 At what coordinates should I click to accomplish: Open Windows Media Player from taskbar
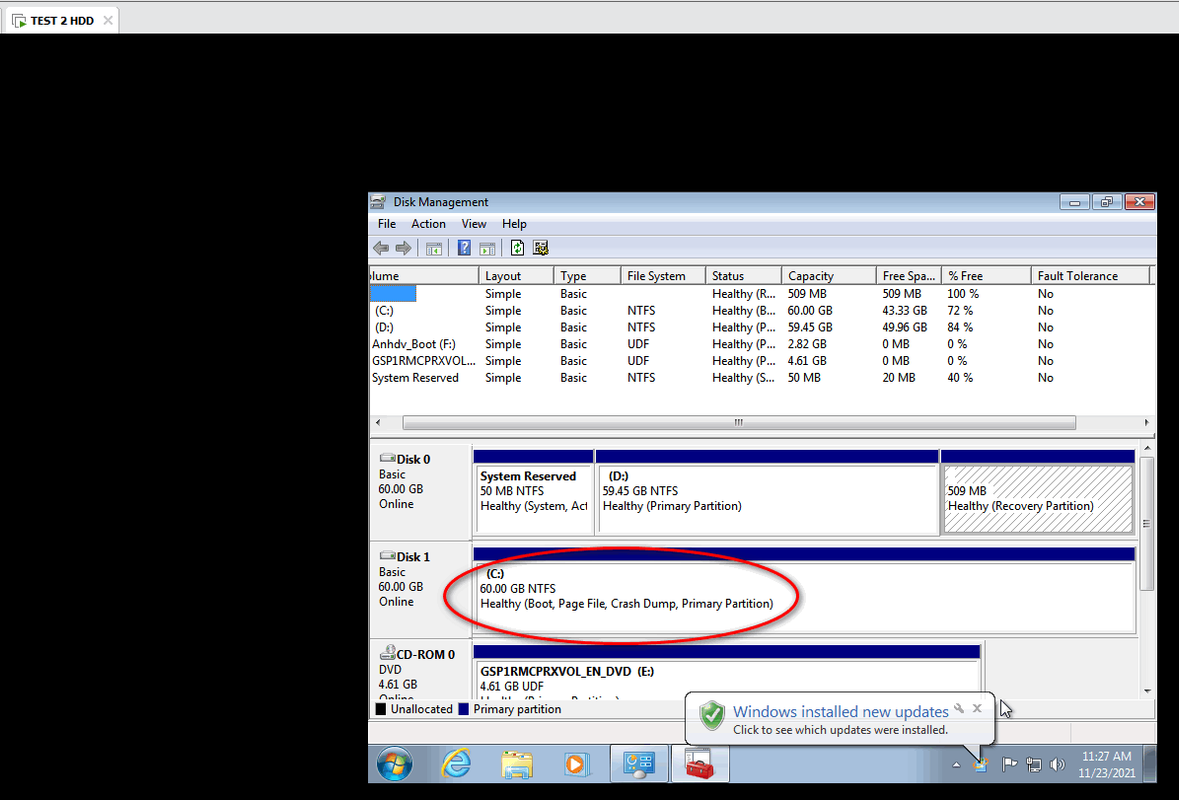[x=576, y=765]
